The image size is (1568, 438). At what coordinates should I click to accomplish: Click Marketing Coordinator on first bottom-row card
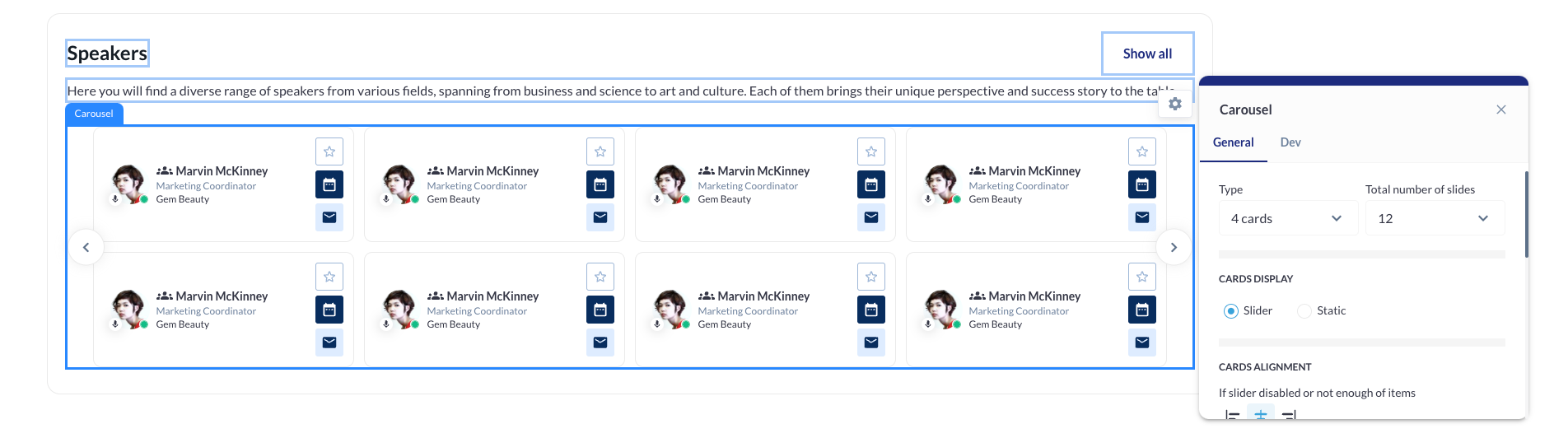point(206,311)
